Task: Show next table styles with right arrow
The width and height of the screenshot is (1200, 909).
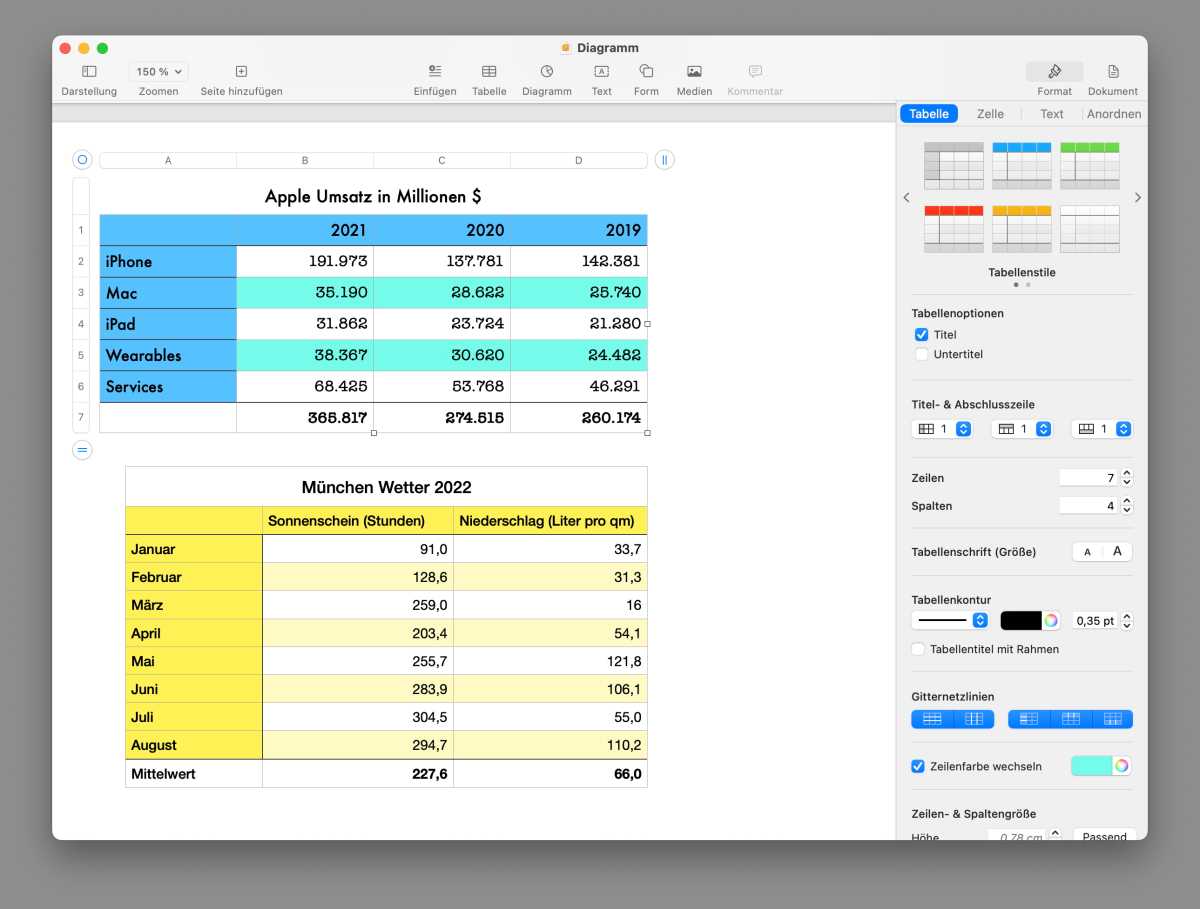Action: pyautogui.click(x=1137, y=198)
